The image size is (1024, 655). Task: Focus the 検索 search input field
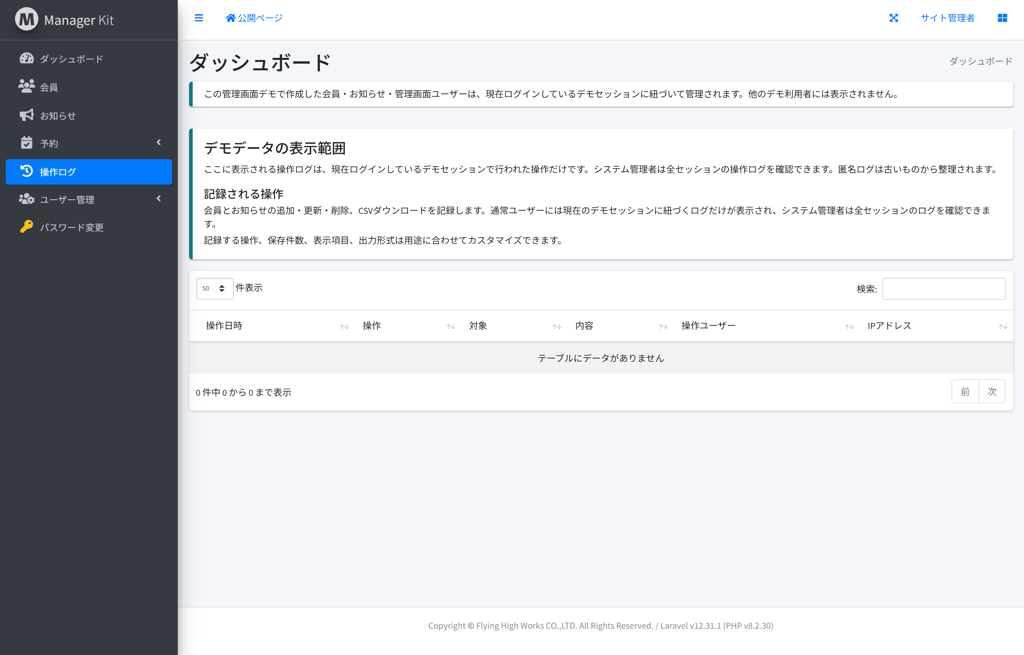(944, 289)
